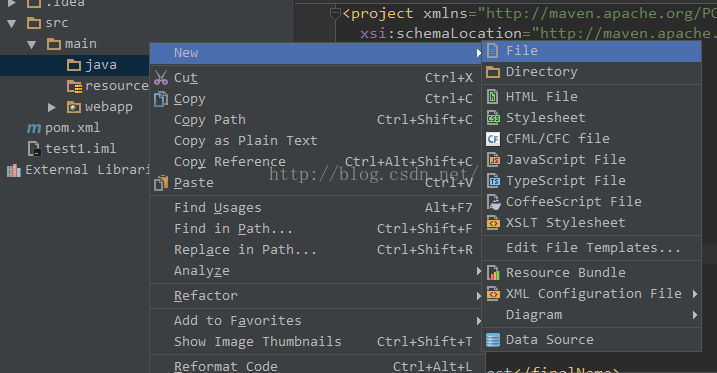Click the Directory folder icon
The image size is (717, 373).
click(x=492, y=72)
